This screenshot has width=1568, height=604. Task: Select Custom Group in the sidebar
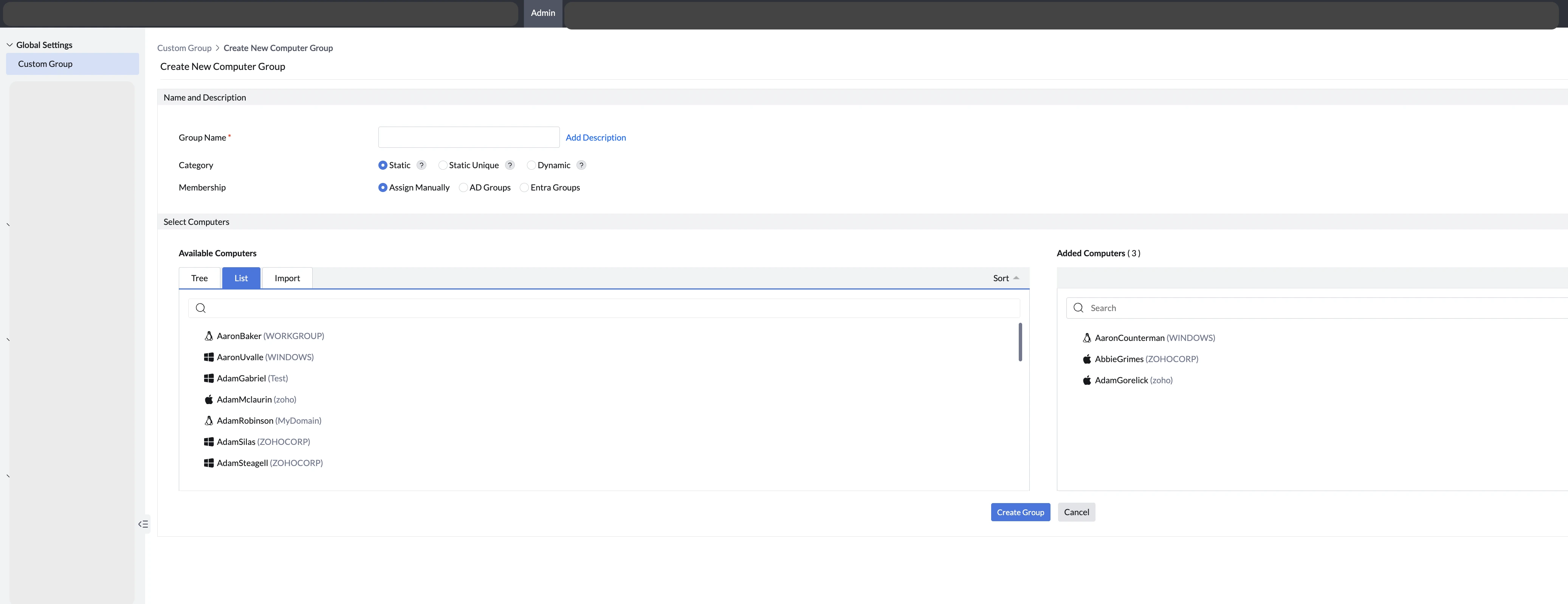[x=73, y=64]
